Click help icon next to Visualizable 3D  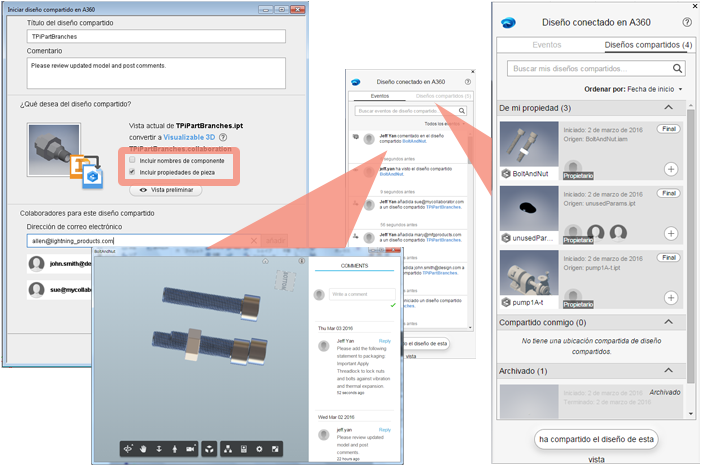coord(223,137)
